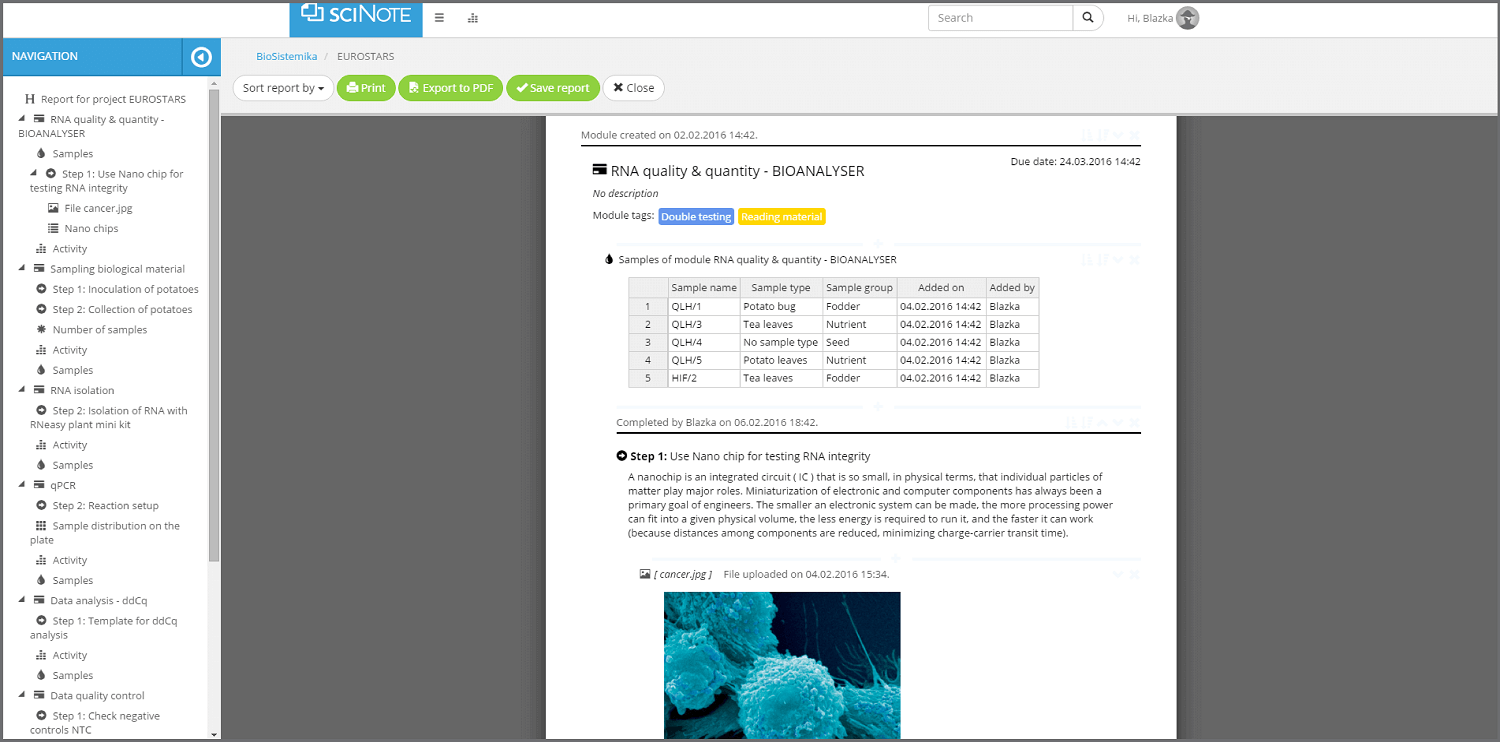Select the Nano chips table icon in the sidebar
Viewport: 1500px width, 742px height.
[53, 228]
